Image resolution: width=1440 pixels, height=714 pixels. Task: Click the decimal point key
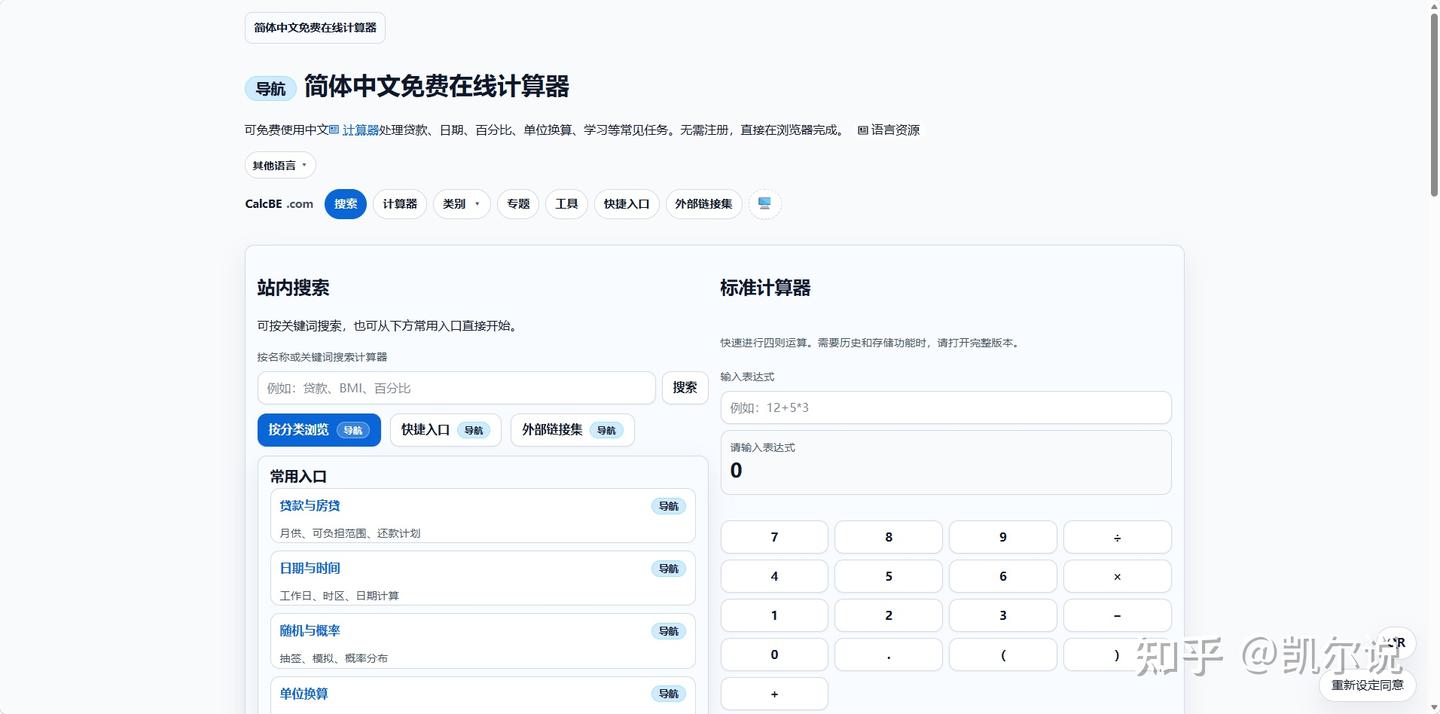pyautogui.click(x=888, y=655)
